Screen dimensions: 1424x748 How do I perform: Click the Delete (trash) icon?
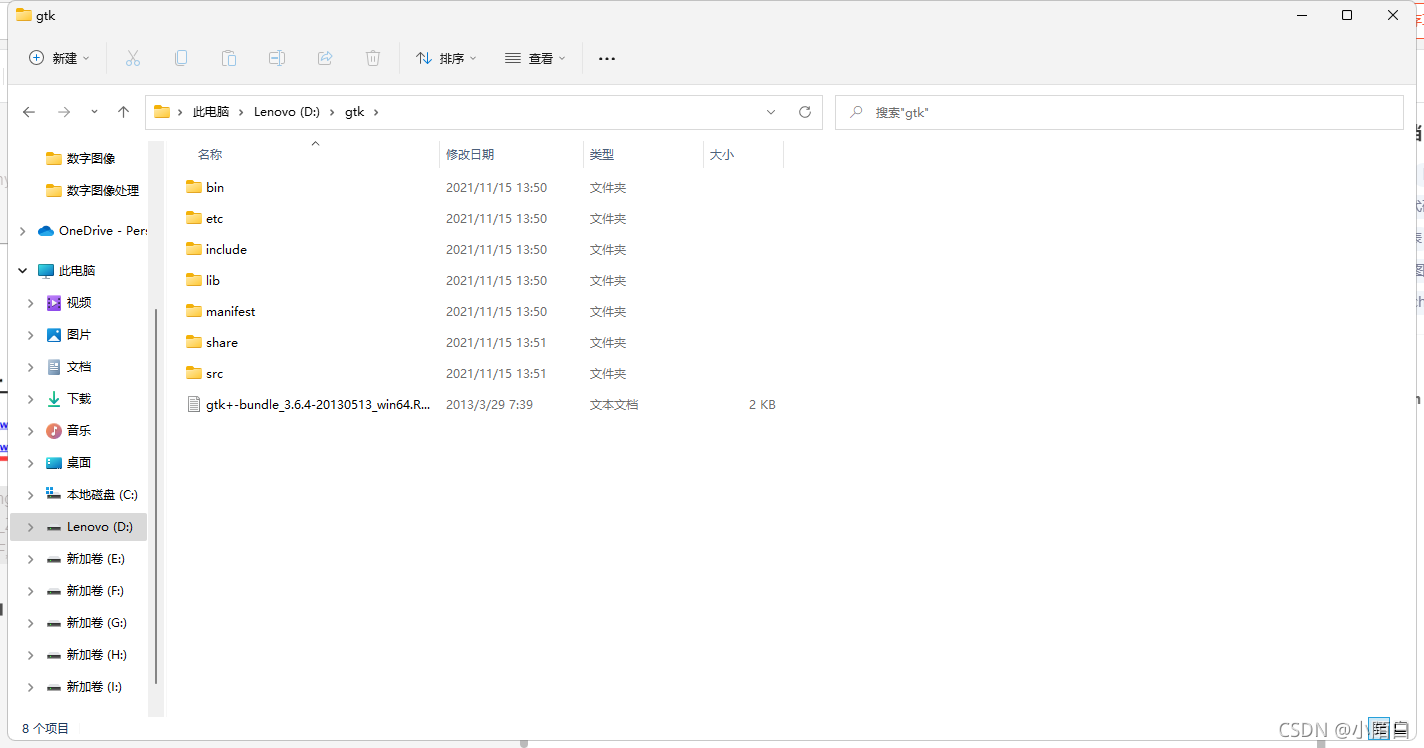(x=373, y=58)
